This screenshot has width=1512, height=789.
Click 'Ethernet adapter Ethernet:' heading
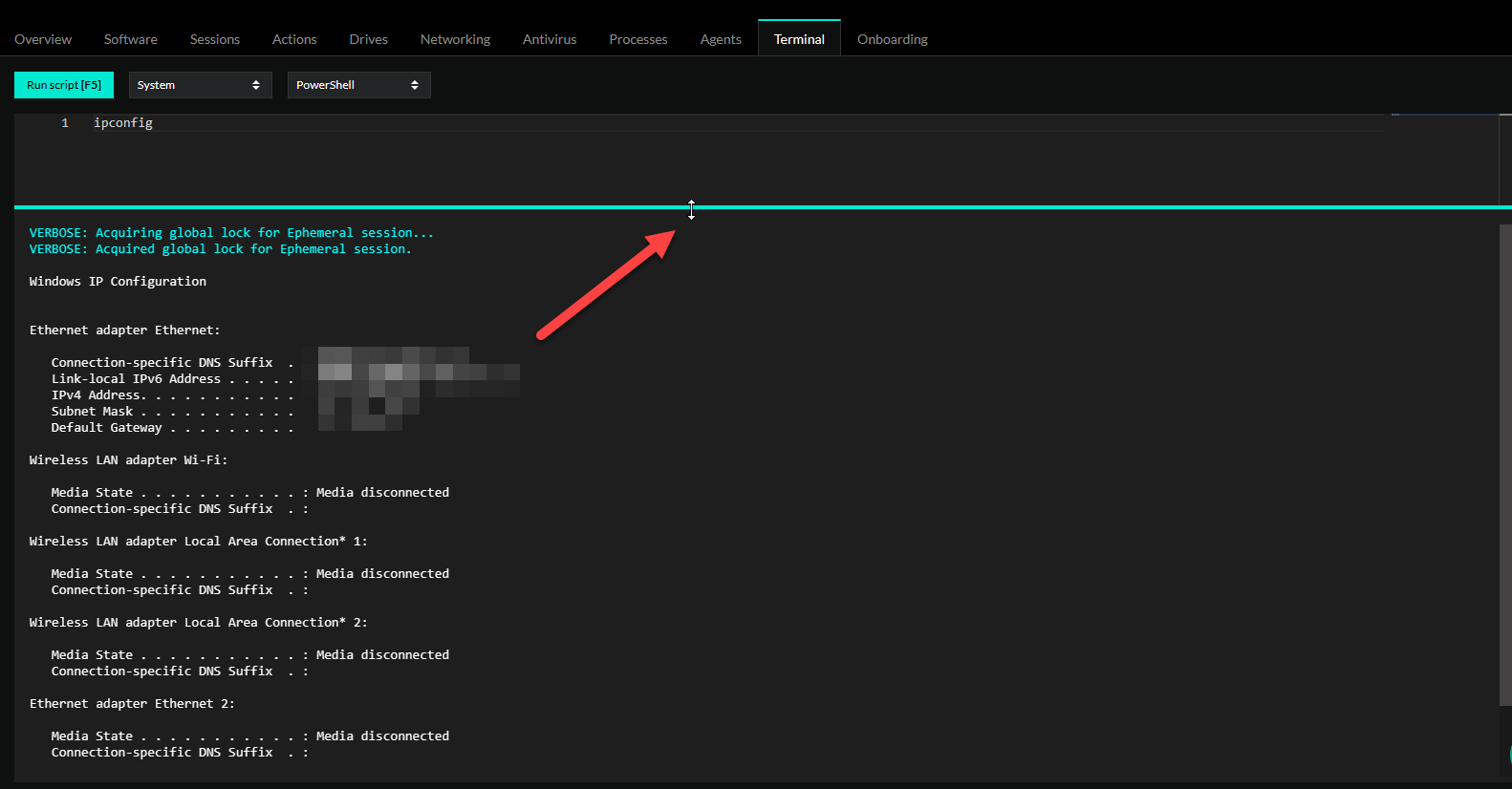tap(124, 331)
